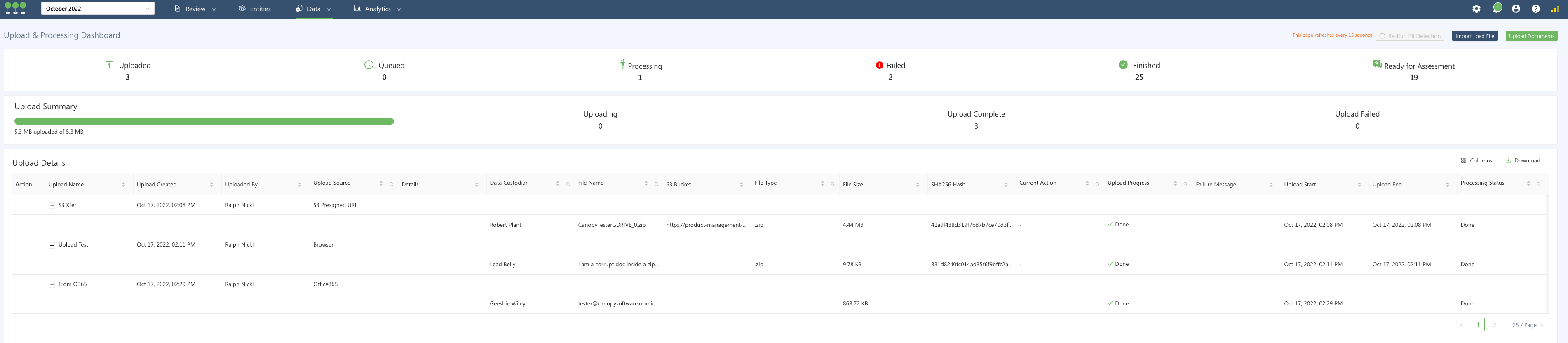Download the upload details table
1568x343 pixels.
[x=1522, y=161]
